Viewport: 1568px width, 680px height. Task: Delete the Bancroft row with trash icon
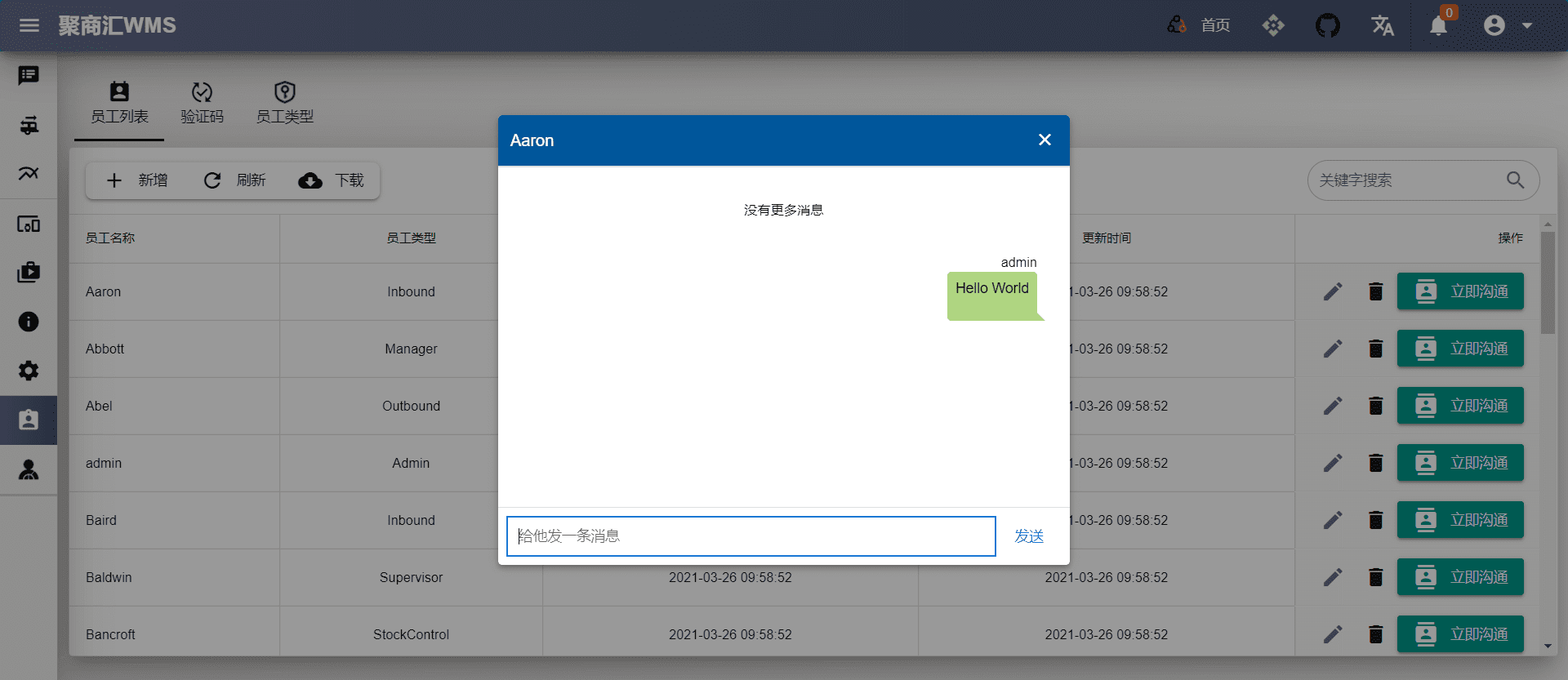coord(1376,634)
